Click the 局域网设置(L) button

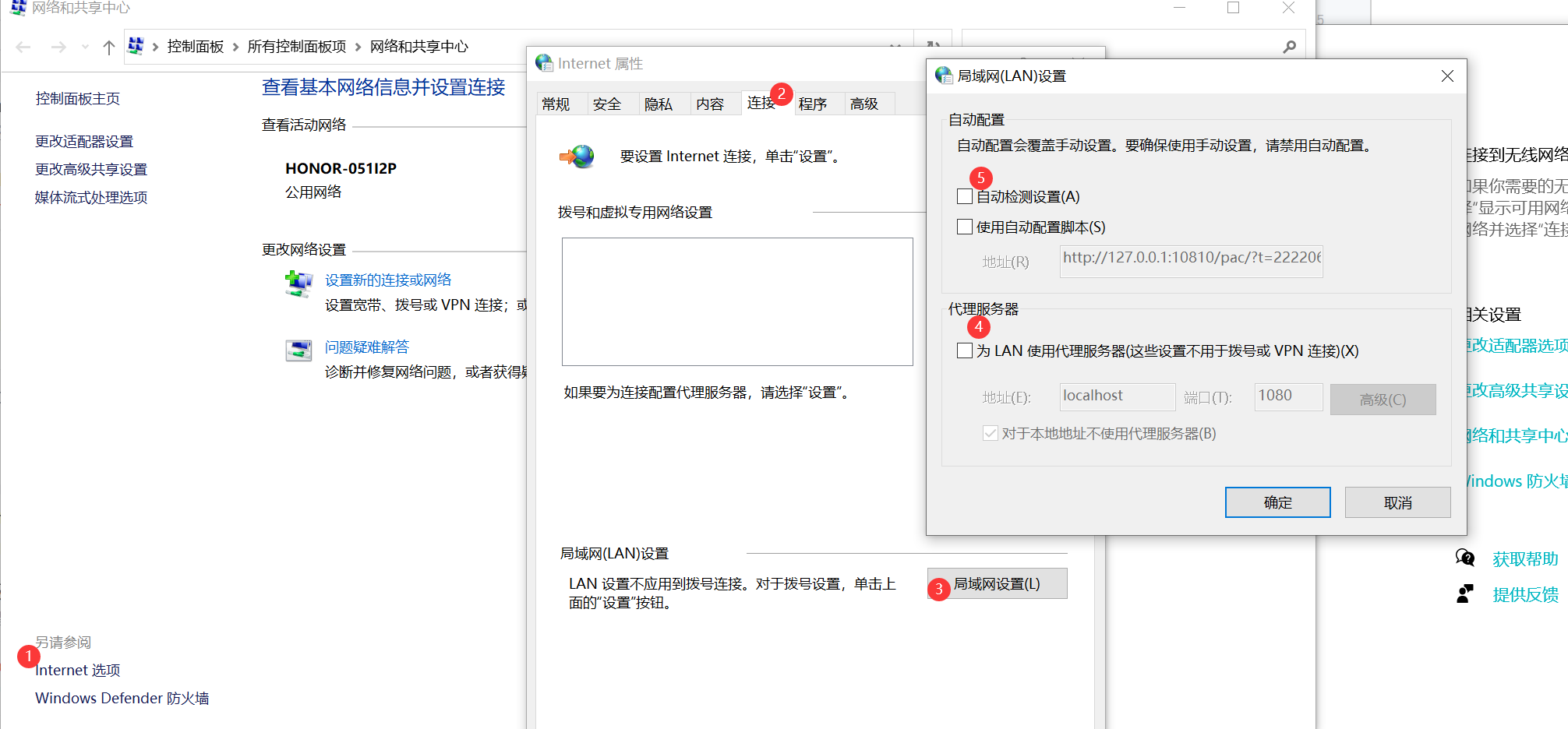click(x=998, y=583)
